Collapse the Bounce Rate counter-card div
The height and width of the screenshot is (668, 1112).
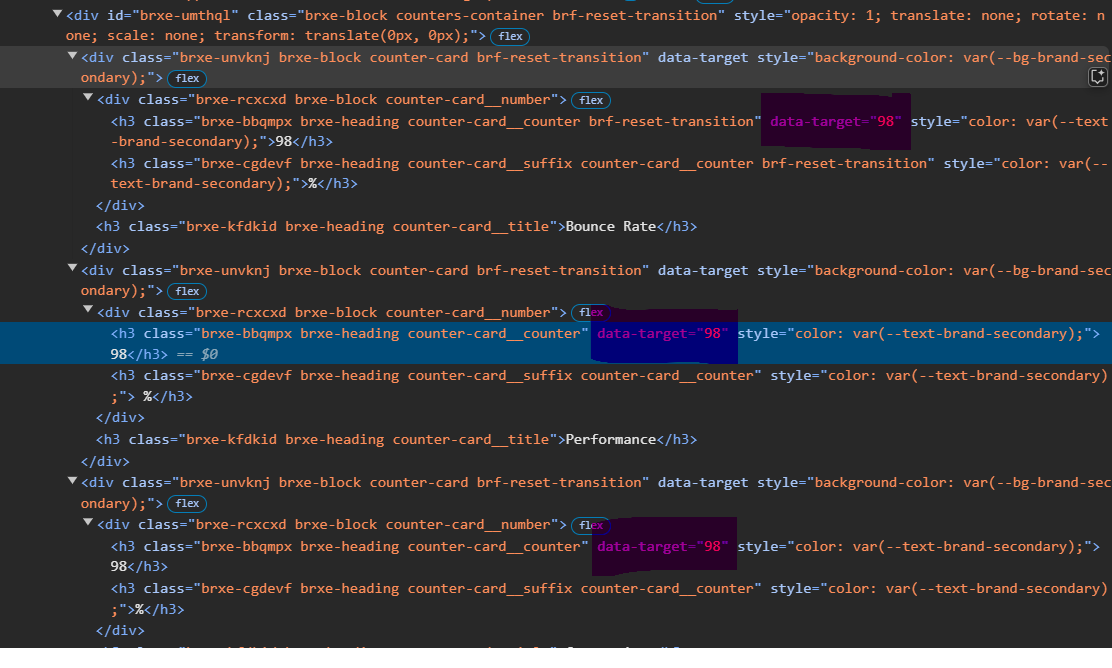pyautogui.click(x=72, y=56)
